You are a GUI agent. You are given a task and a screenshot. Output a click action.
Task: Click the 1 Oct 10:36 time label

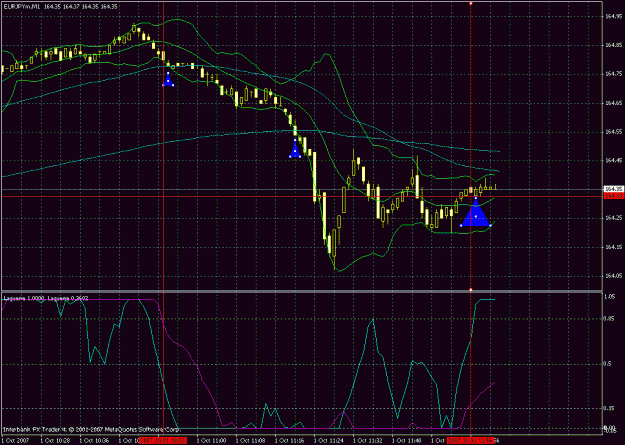coord(92,441)
